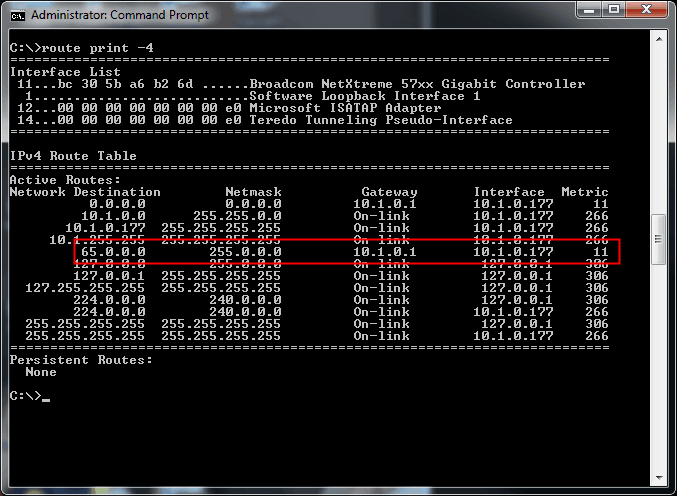Click the 255.255.0.0 netmask value
This screenshot has height=496, width=677.
237,216
